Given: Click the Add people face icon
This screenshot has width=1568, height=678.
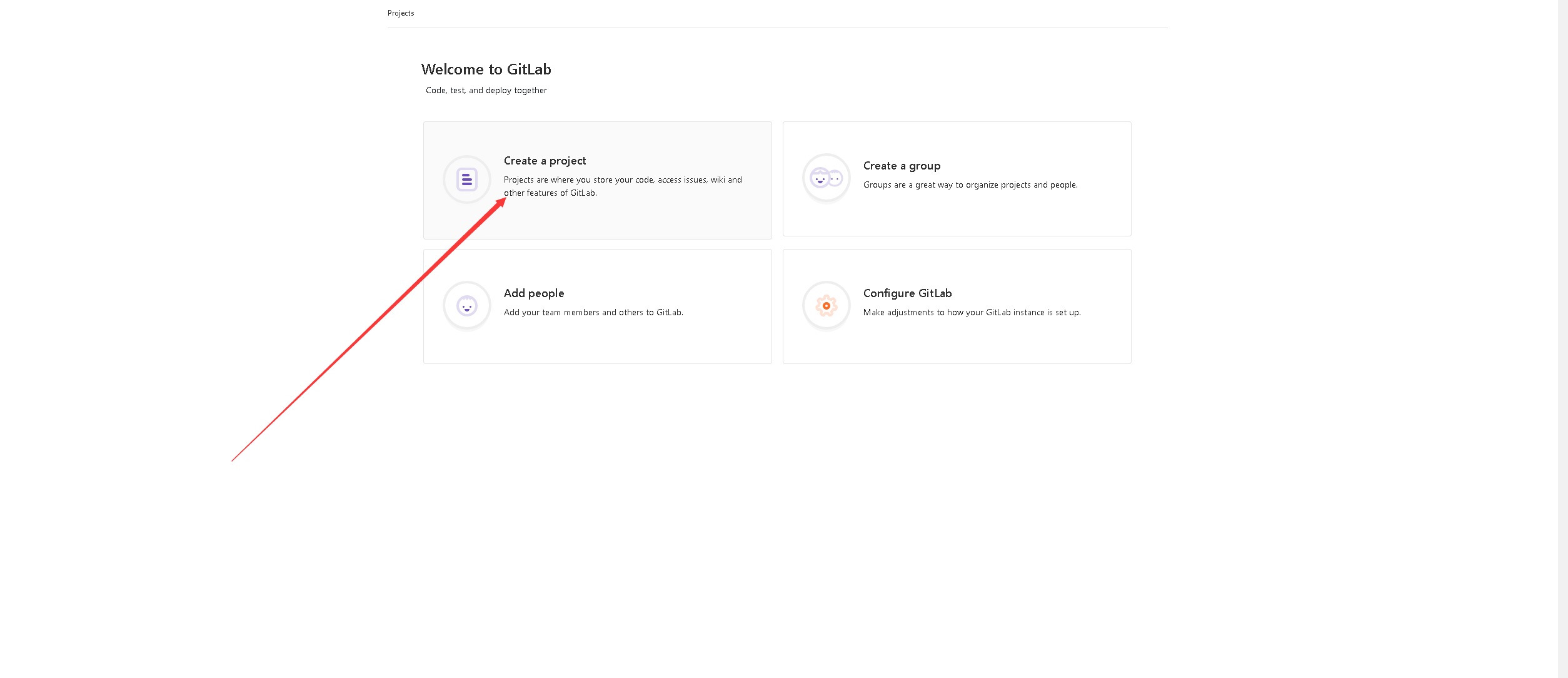Looking at the screenshot, I should coord(466,306).
